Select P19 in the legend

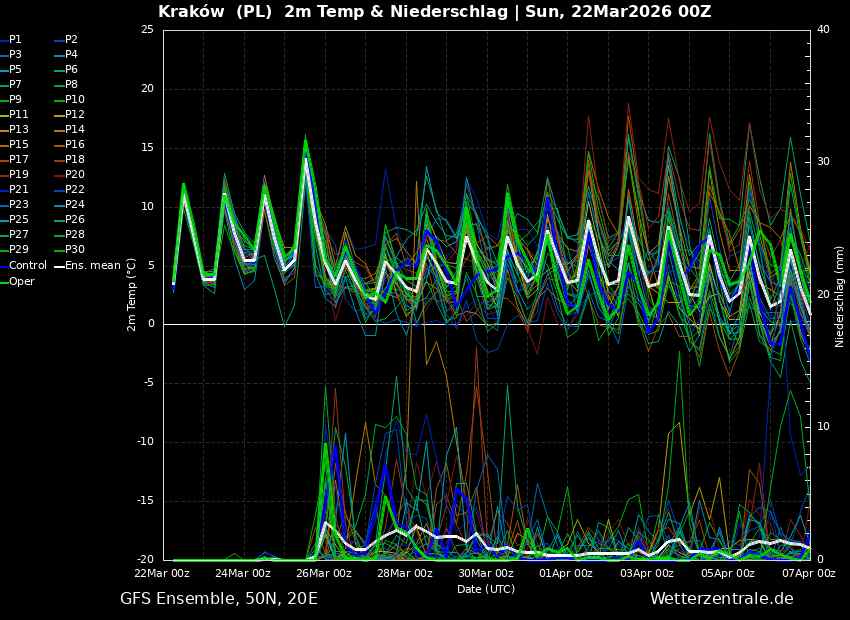(14, 175)
